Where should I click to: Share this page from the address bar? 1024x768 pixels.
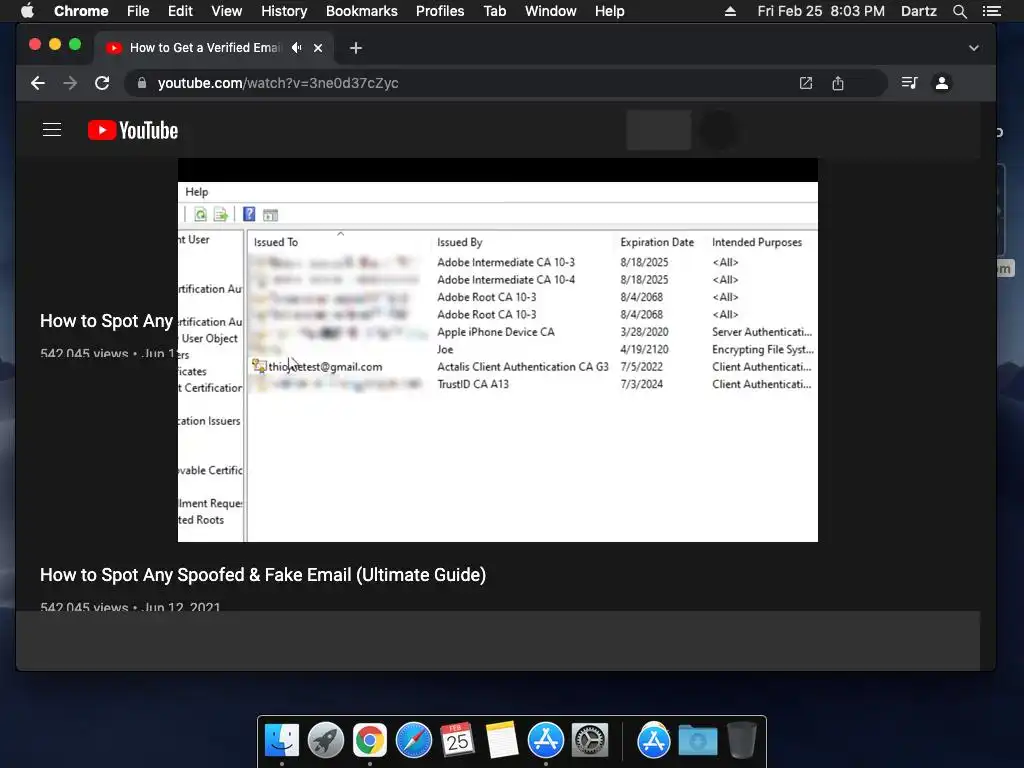[838, 83]
